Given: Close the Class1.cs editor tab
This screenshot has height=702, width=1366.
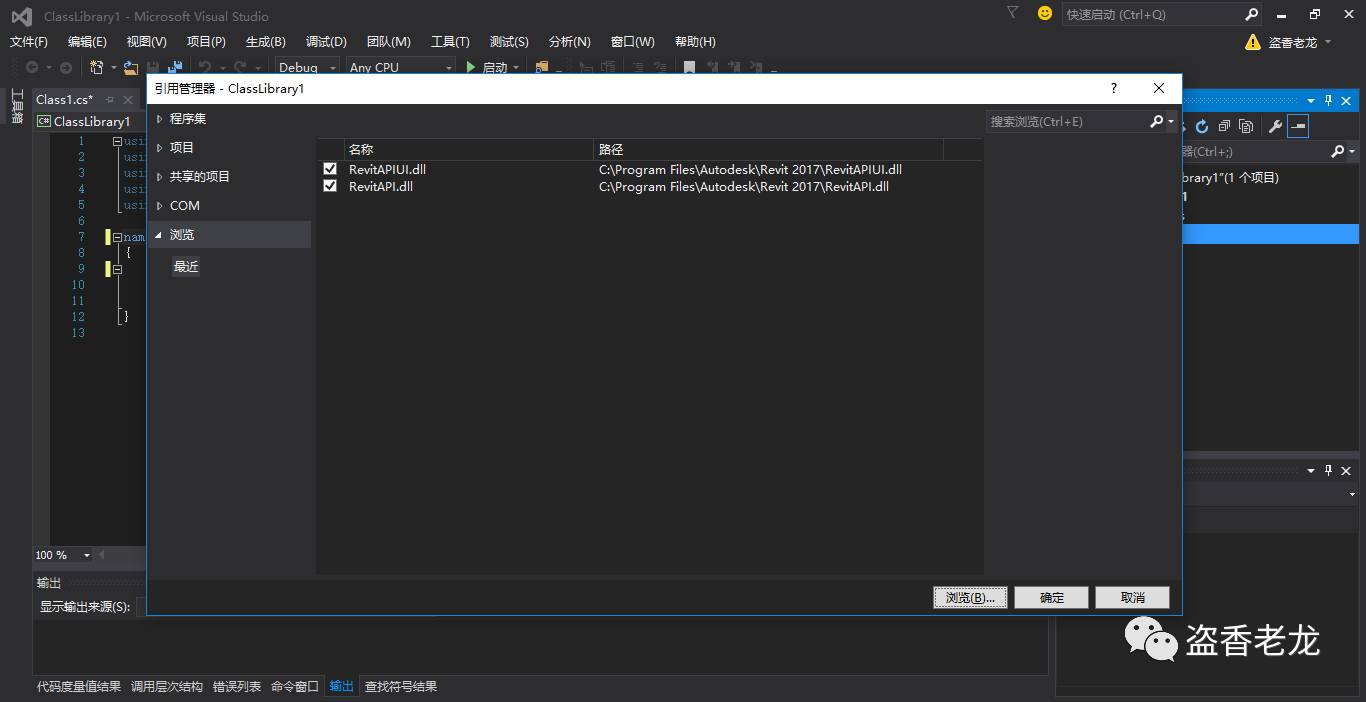Looking at the screenshot, I should pyautogui.click(x=128, y=99).
